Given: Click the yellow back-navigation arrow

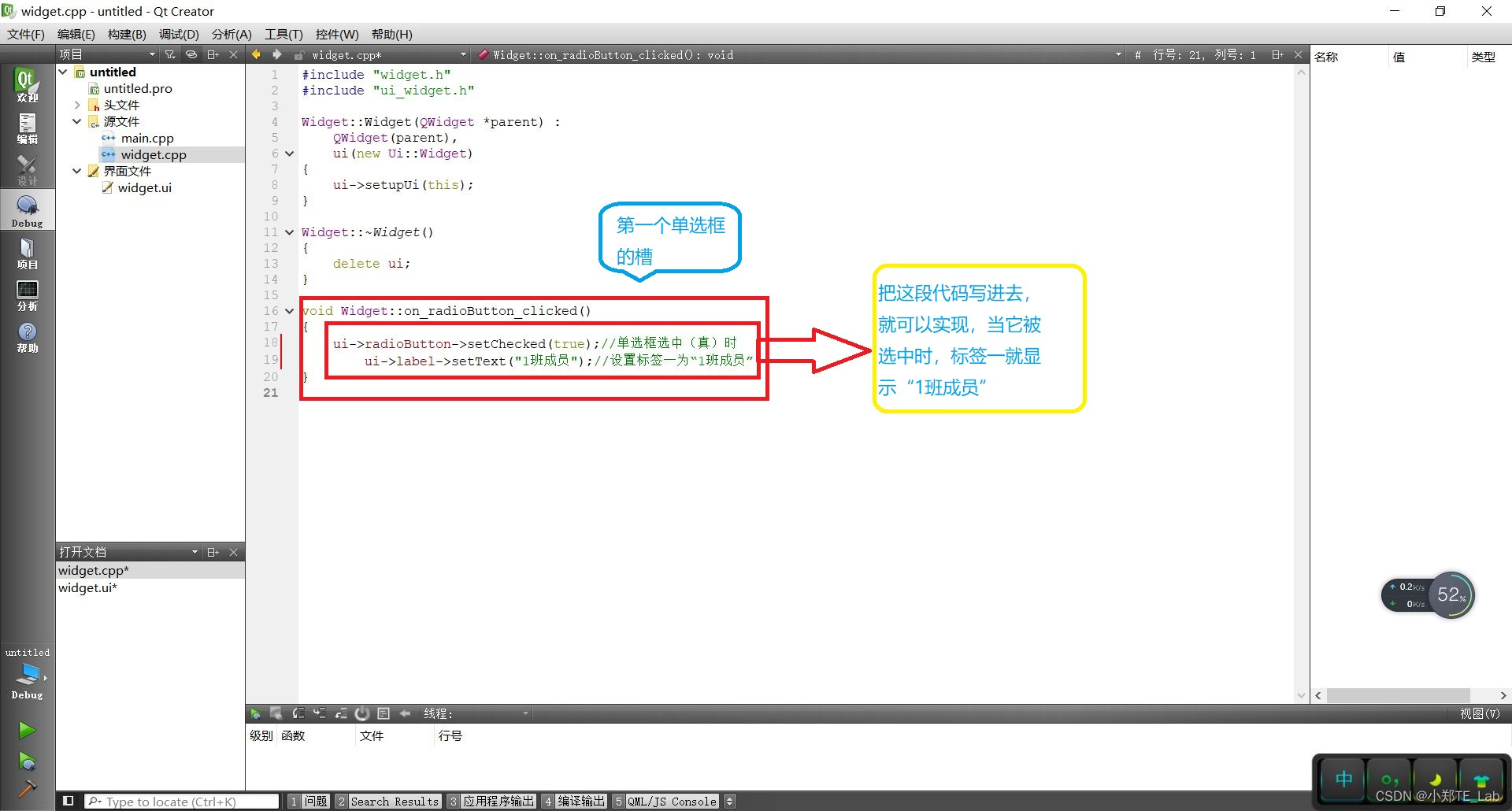Looking at the screenshot, I should click(x=255, y=54).
